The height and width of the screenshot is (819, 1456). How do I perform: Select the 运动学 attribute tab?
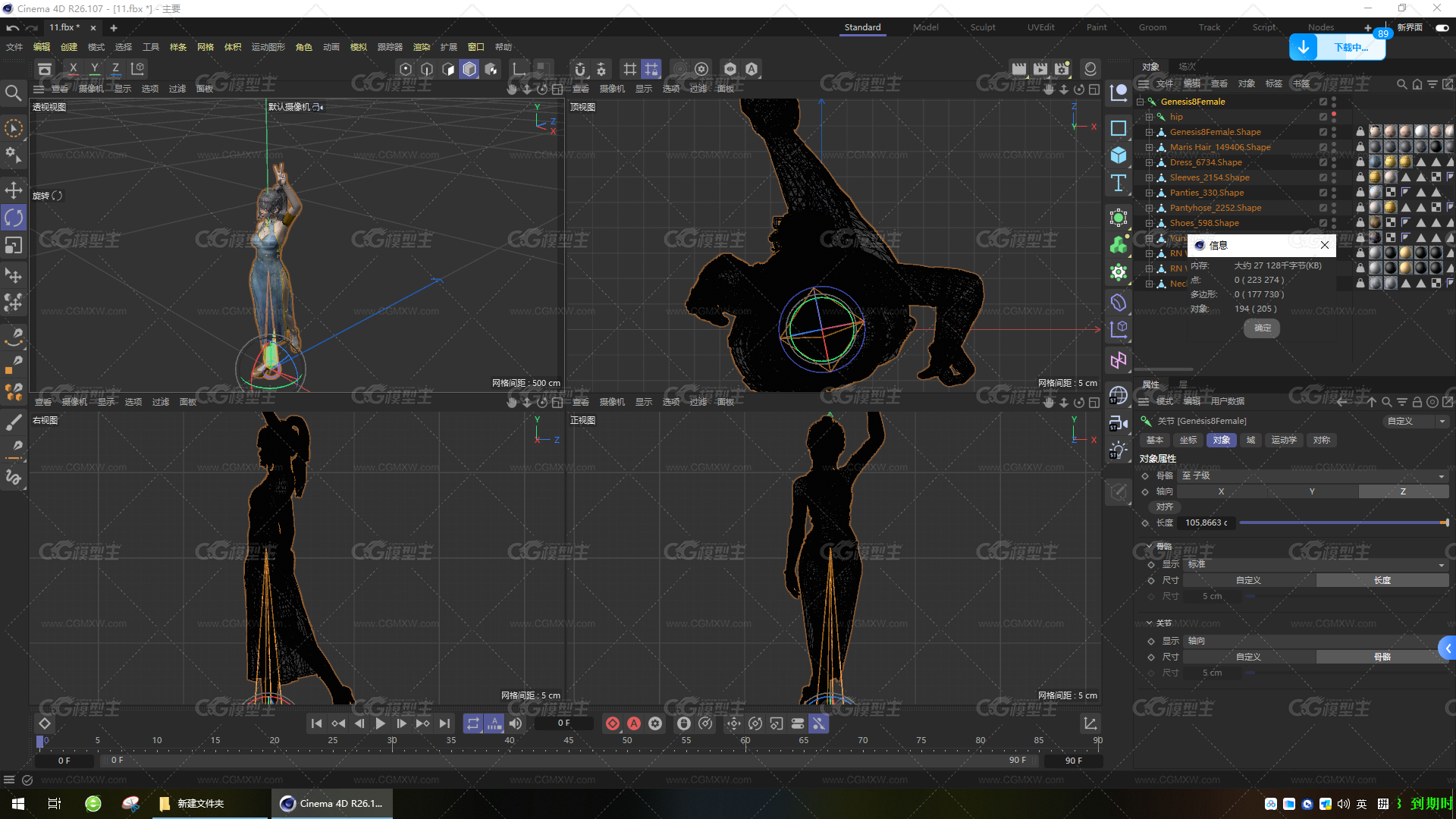click(1284, 440)
